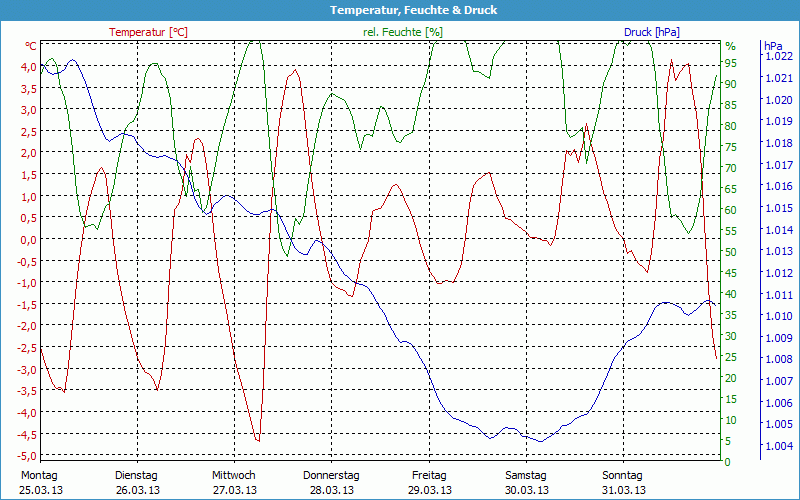Click the '1.015' pressure axis value
This screenshot has height=500, width=800.
pos(780,208)
